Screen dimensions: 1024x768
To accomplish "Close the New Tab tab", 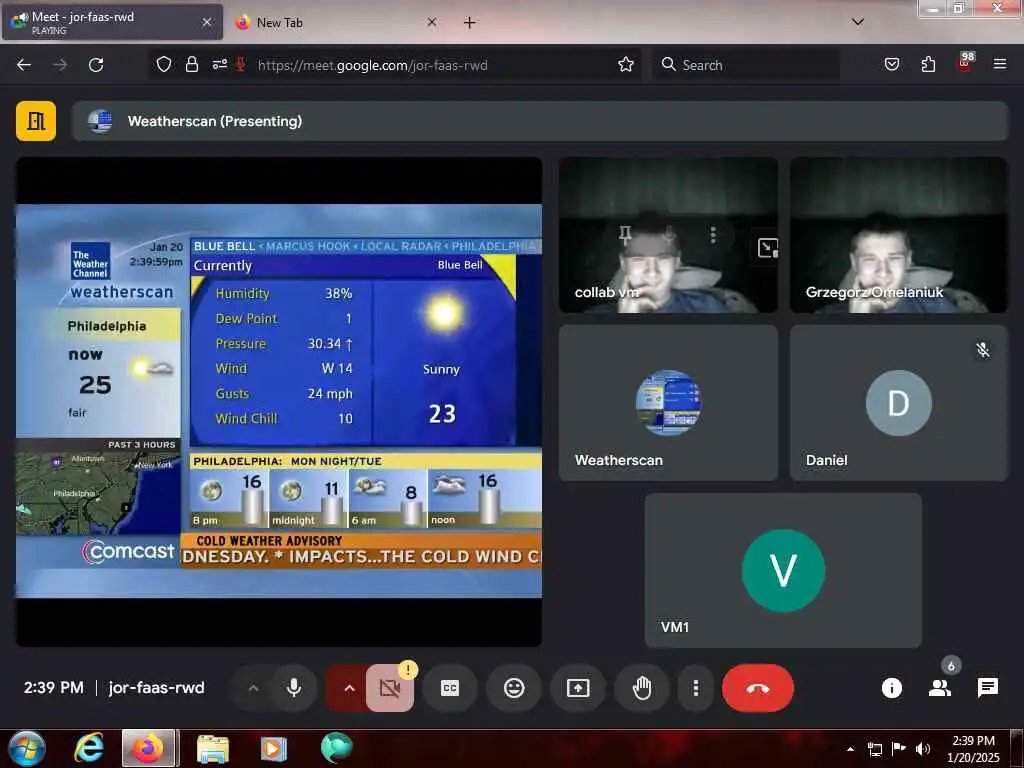I will pos(432,22).
